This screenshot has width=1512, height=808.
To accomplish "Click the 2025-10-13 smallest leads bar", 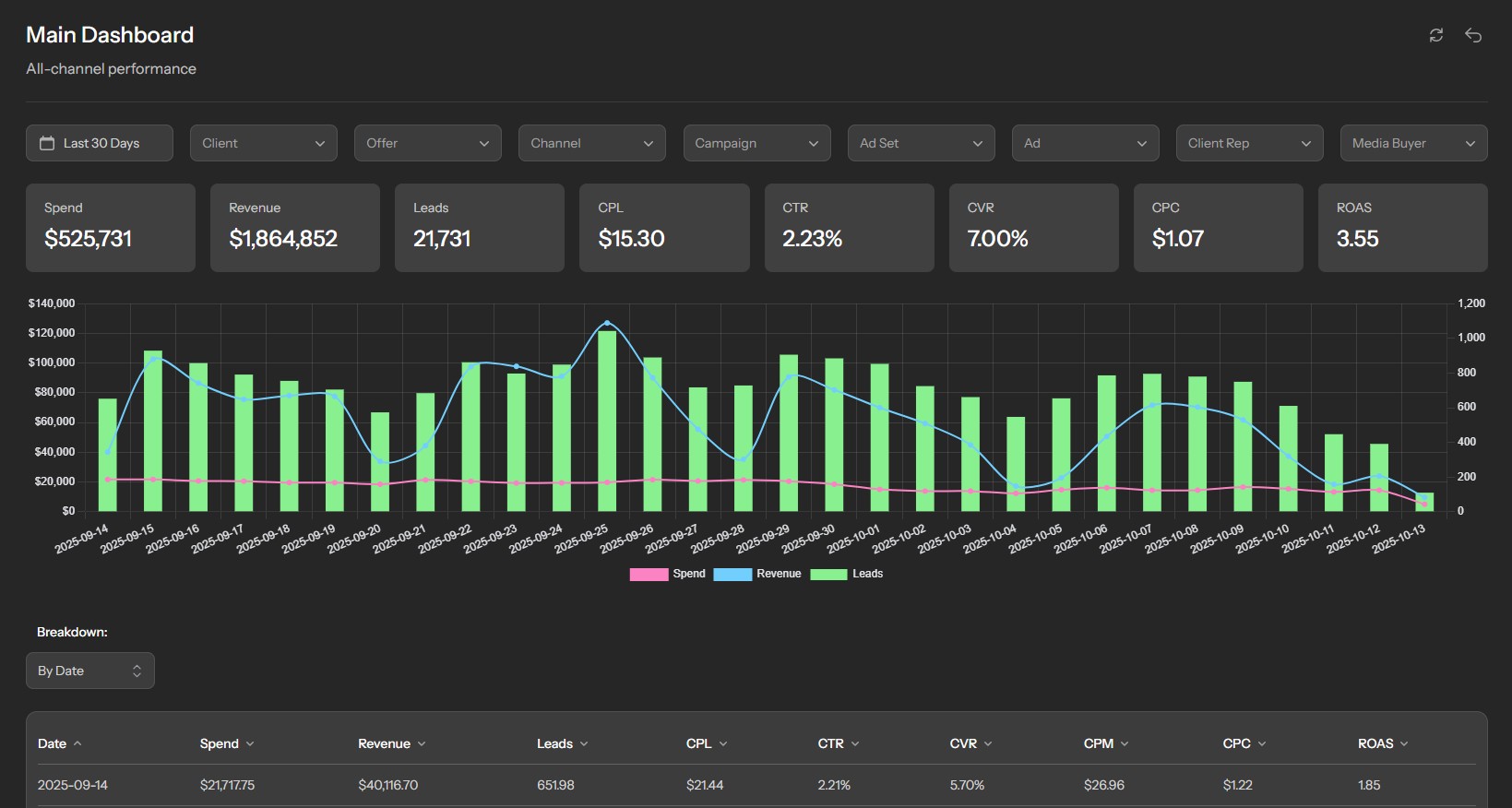I will click(1424, 502).
